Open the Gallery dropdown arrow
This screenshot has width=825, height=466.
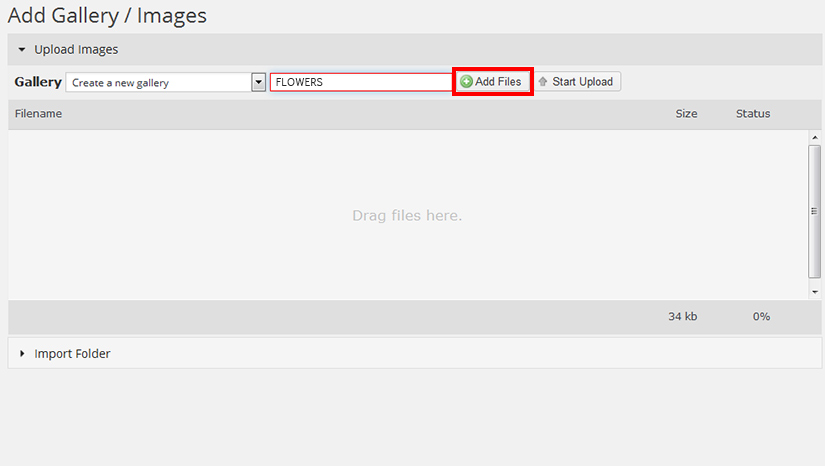(258, 82)
